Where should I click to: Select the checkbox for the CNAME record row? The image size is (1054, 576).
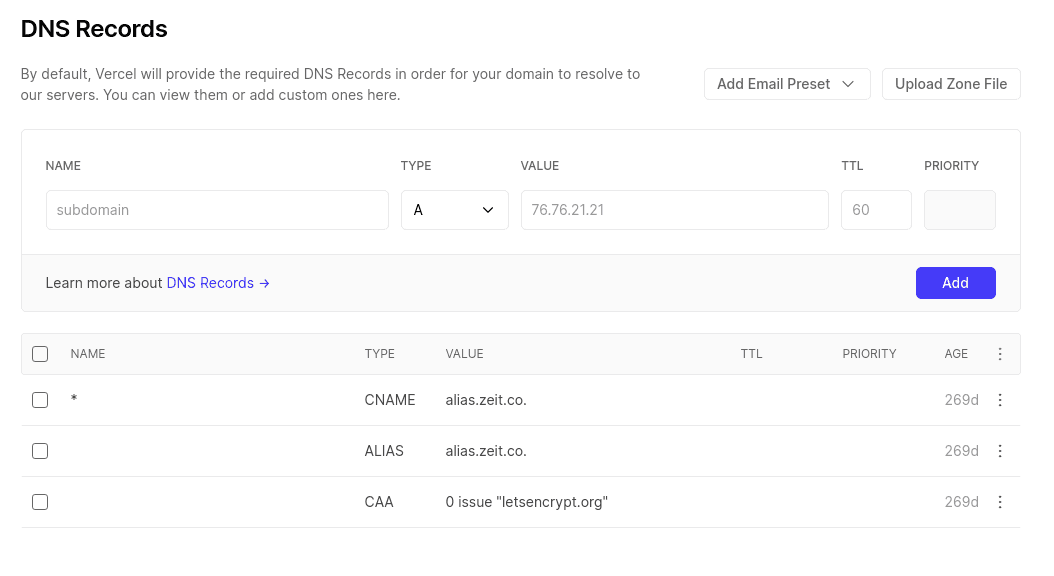tap(40, 400)
